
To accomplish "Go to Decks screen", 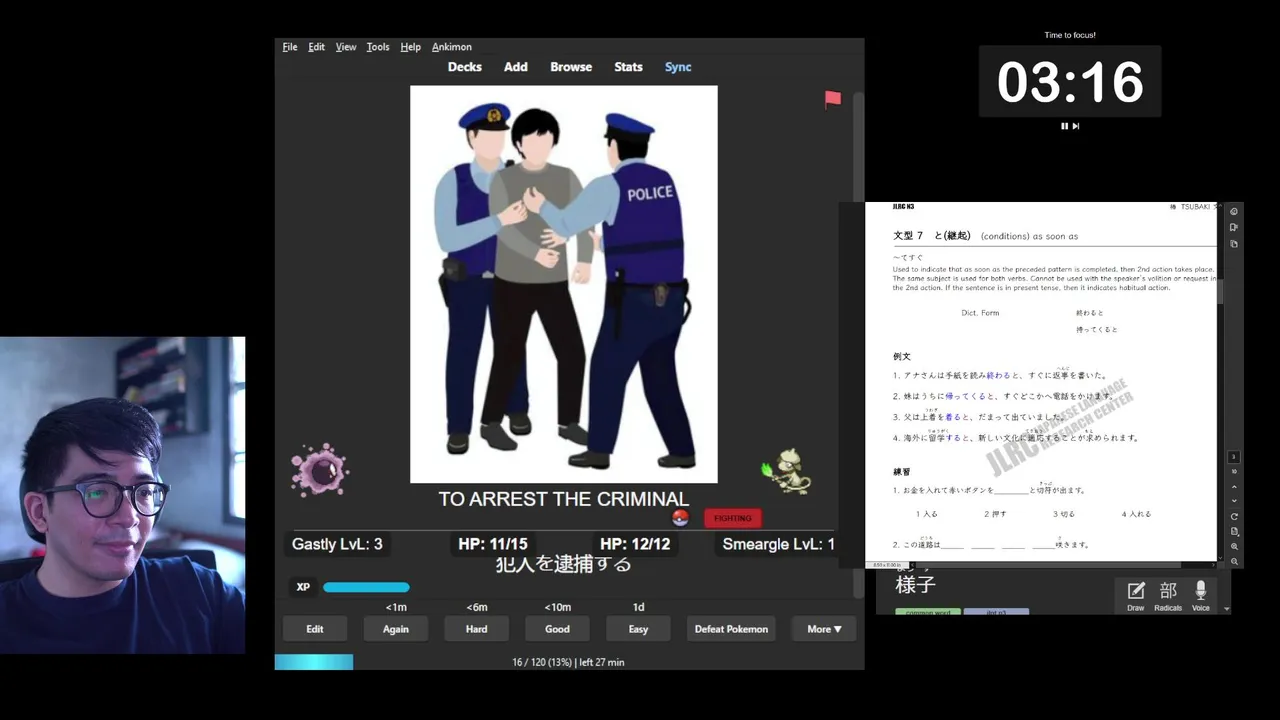I will [x=464, y=67].
